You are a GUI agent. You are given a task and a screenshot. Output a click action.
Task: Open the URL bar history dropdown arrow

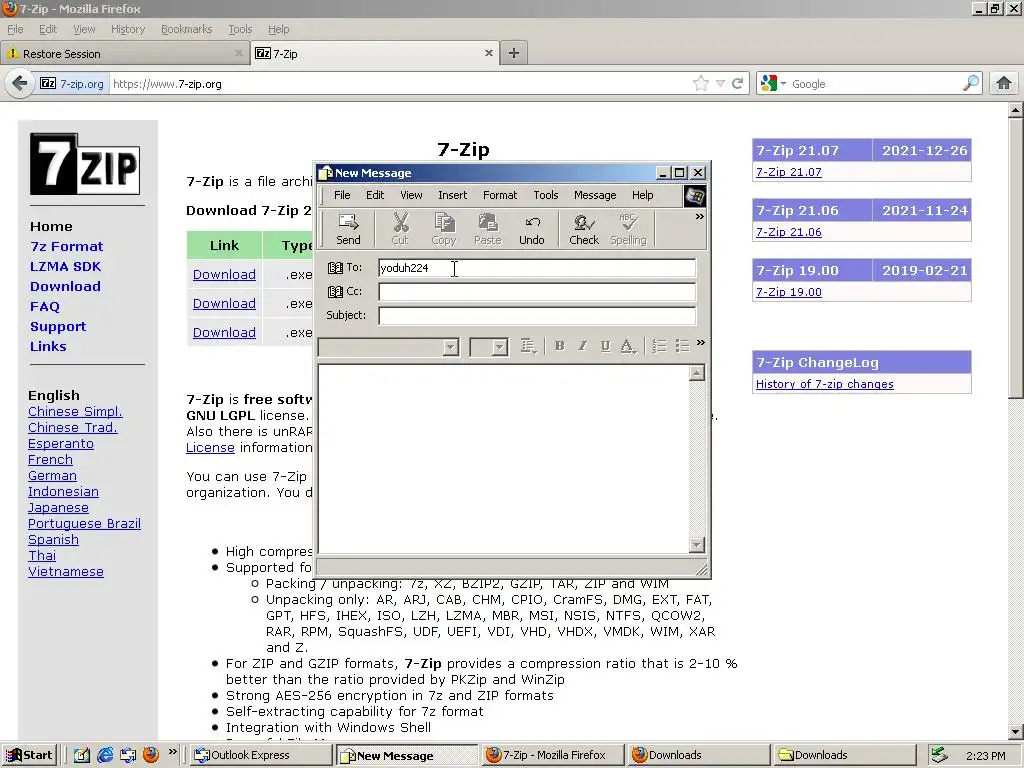click(x=720, y=84)
